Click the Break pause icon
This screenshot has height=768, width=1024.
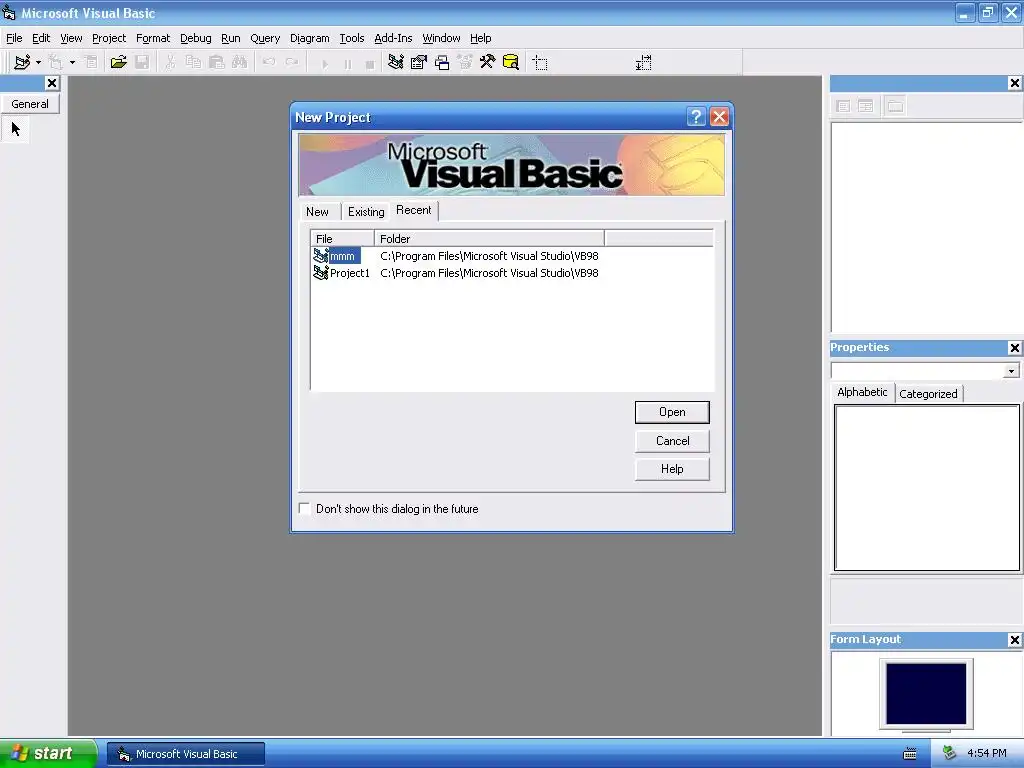click(347, 63)
